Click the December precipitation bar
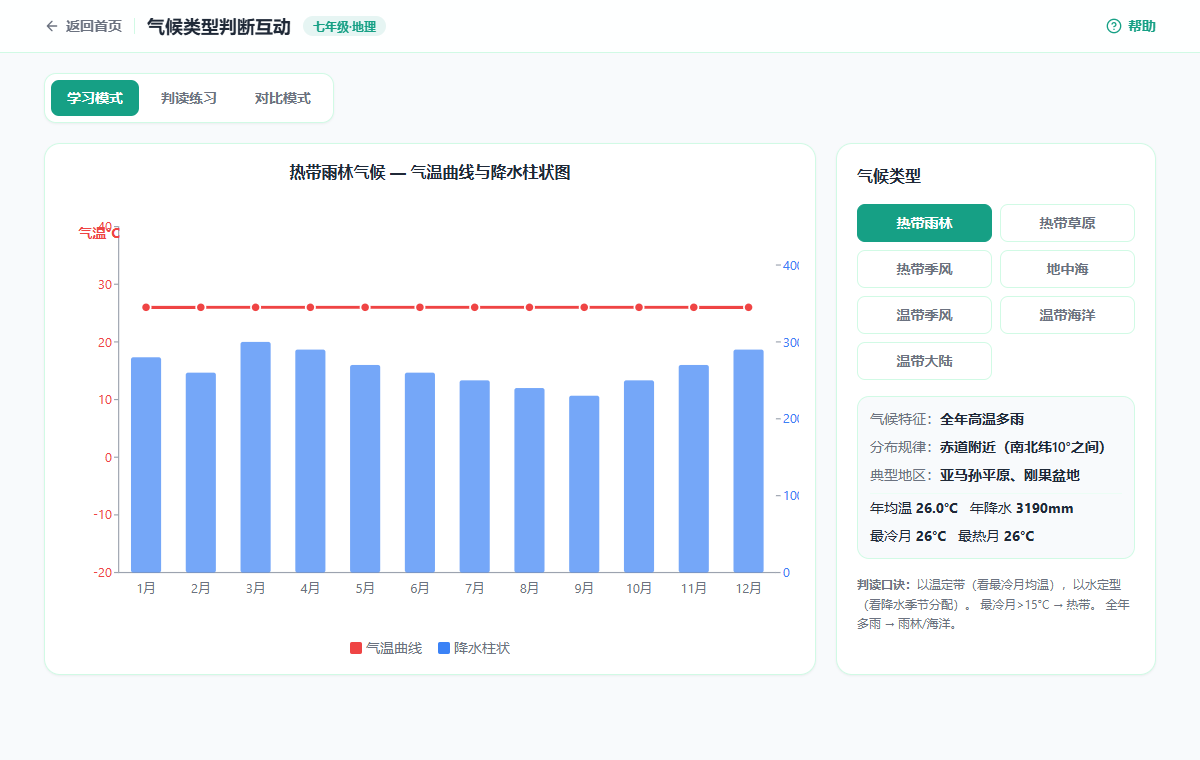The image size is (1200, 760). click(x=748, y=461)
